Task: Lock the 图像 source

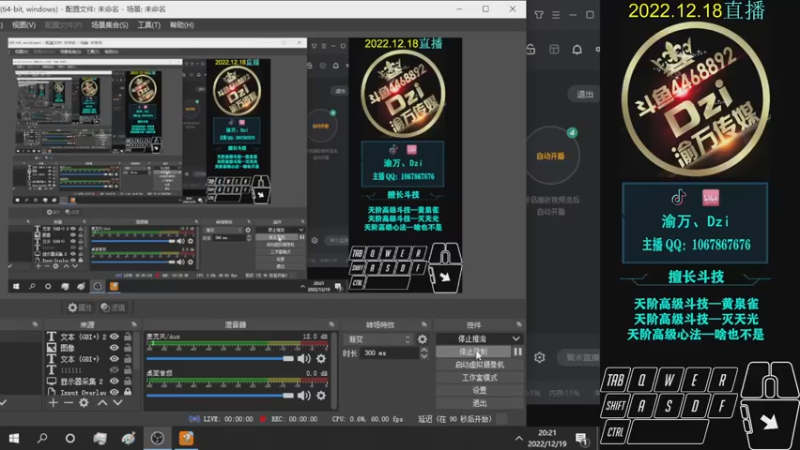Action: [x=128, y=348]
